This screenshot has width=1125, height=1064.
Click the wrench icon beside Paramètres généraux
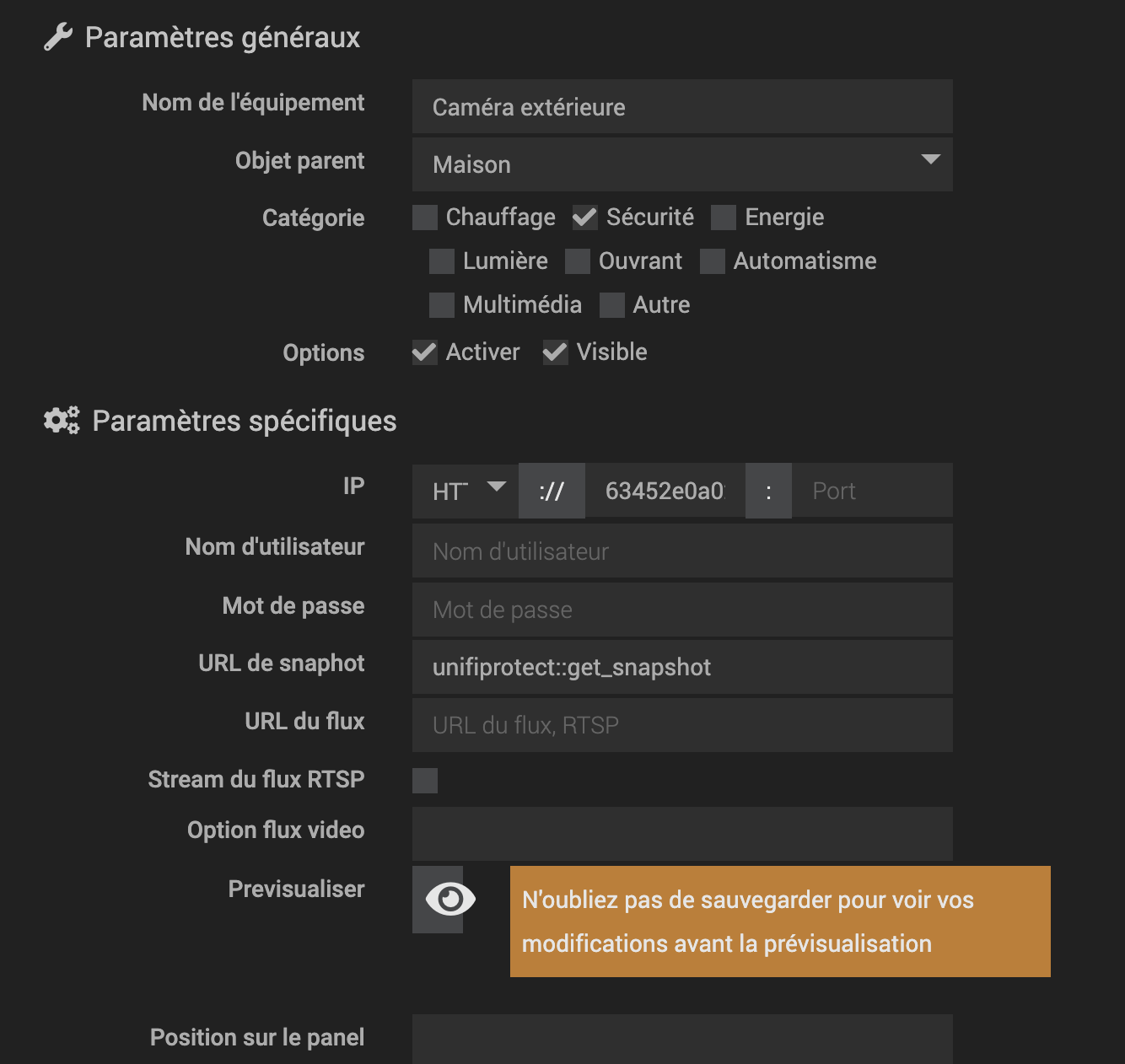(58, 37)
